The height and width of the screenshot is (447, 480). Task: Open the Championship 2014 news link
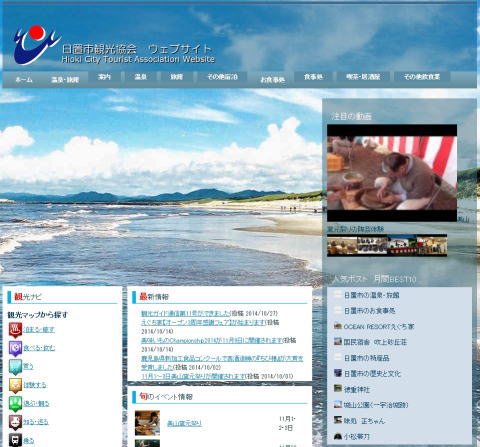pyautogui.click(x=212, y=340)
